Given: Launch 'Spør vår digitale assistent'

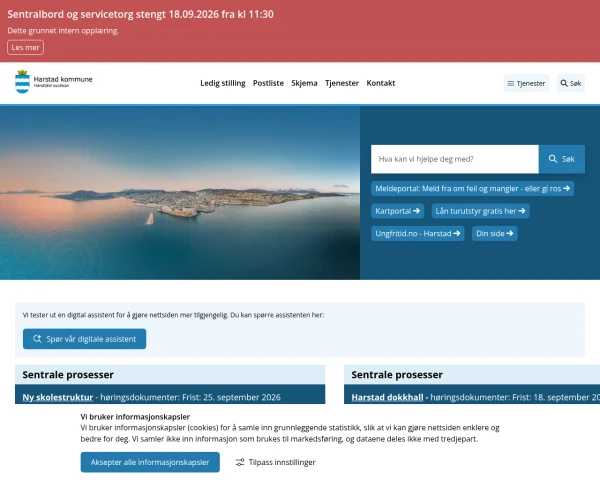Looking at the screenshot, I should point(85,339).
